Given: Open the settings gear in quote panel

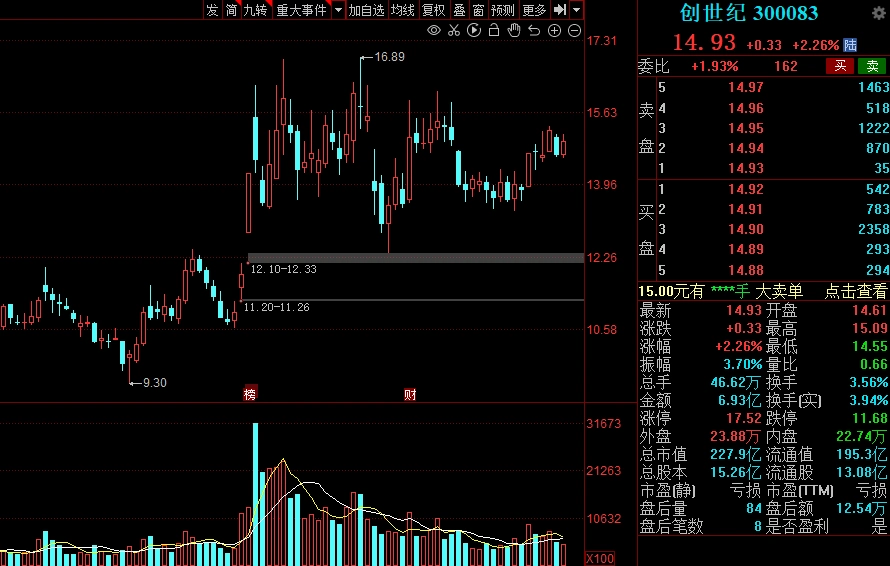Looking at the screenshot, I should (879, 13).
